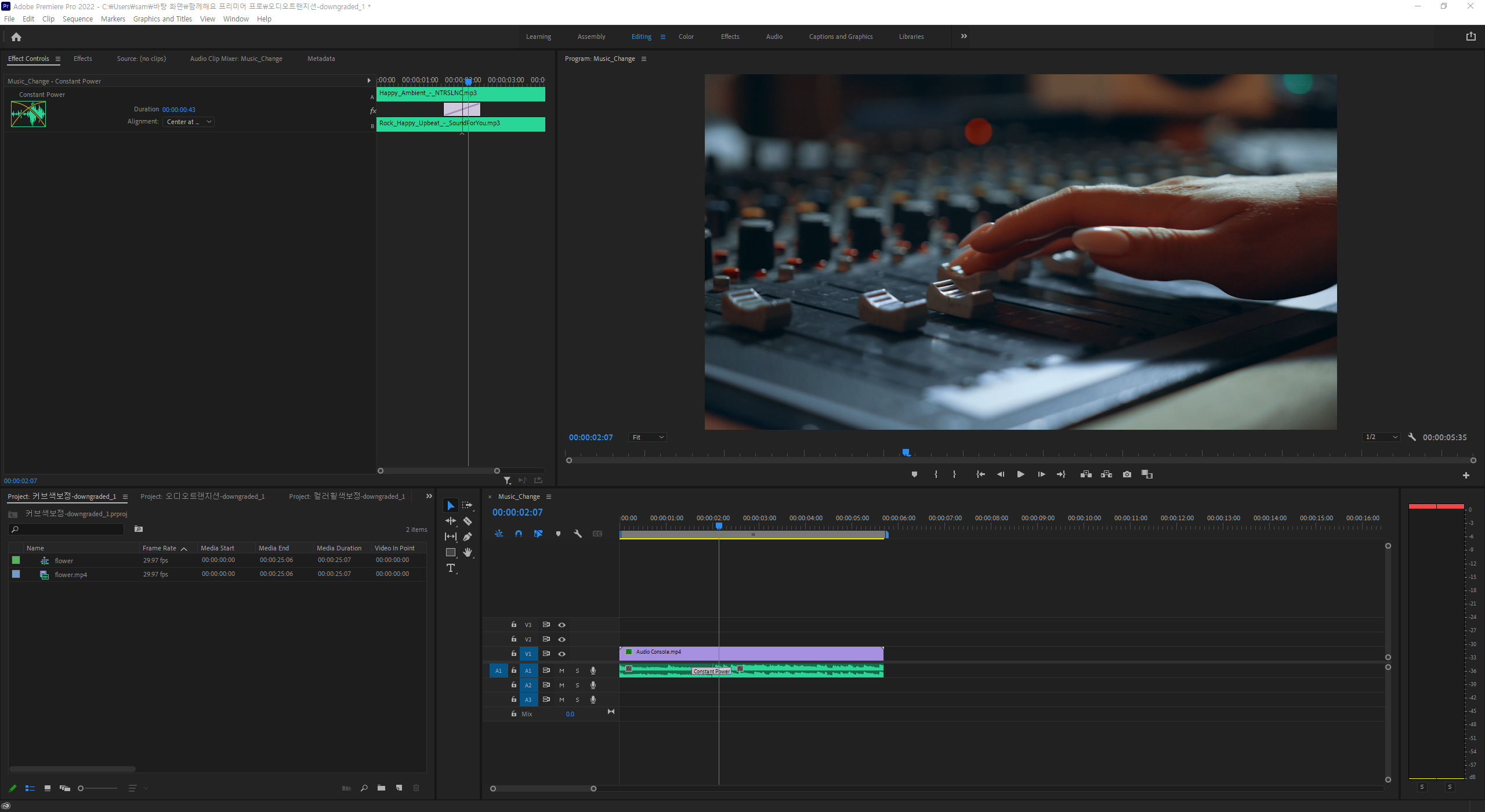The width and height of the screenshot is (1485, 812).
Task: Switch to the Color workspace tab
Action: tap(686, 37)
